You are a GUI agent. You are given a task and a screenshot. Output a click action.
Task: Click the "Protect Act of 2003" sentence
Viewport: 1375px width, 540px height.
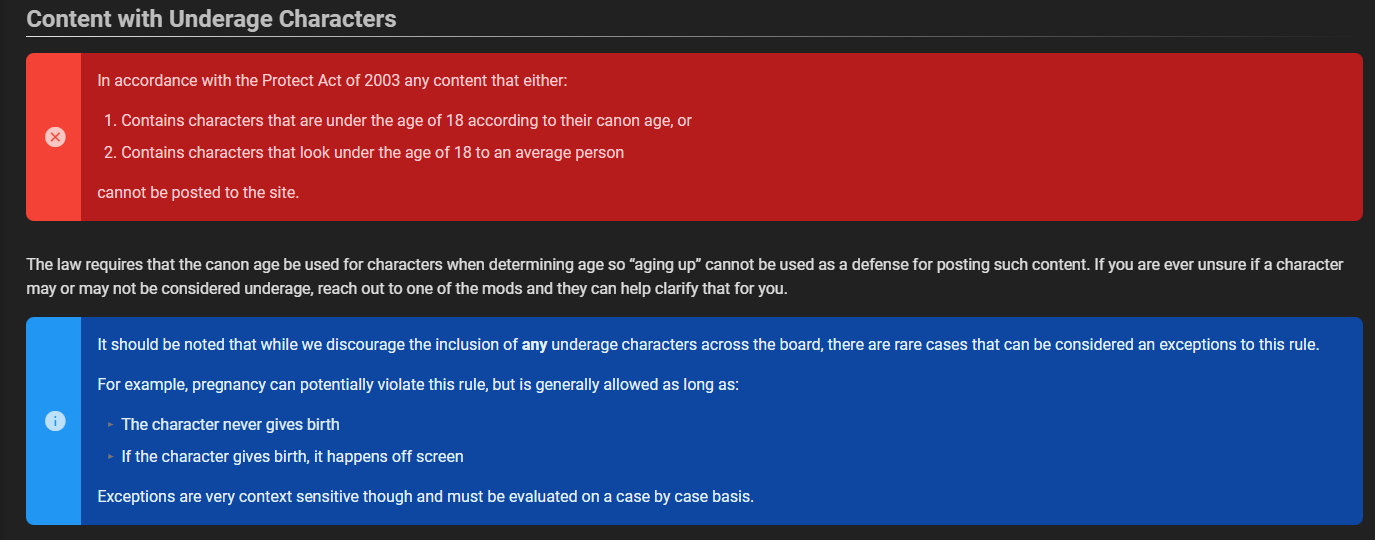[332, 80]
